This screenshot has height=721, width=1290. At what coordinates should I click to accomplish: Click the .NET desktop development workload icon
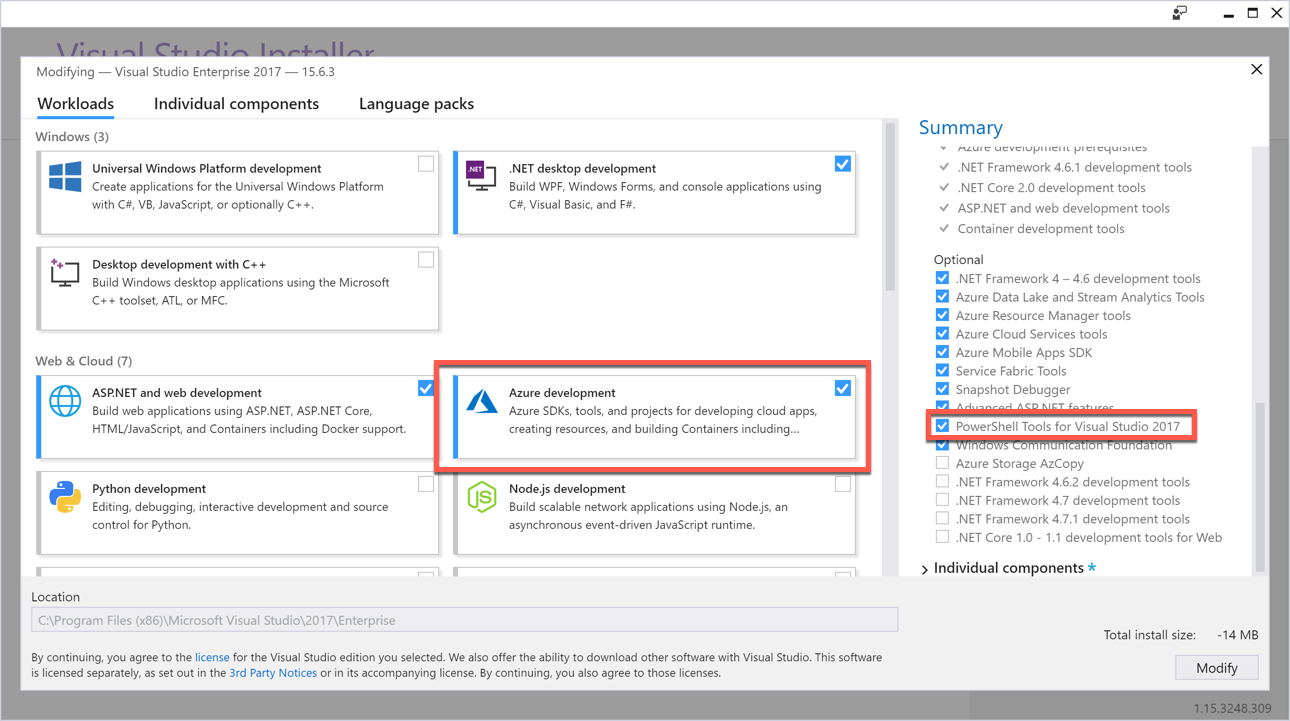481,175
